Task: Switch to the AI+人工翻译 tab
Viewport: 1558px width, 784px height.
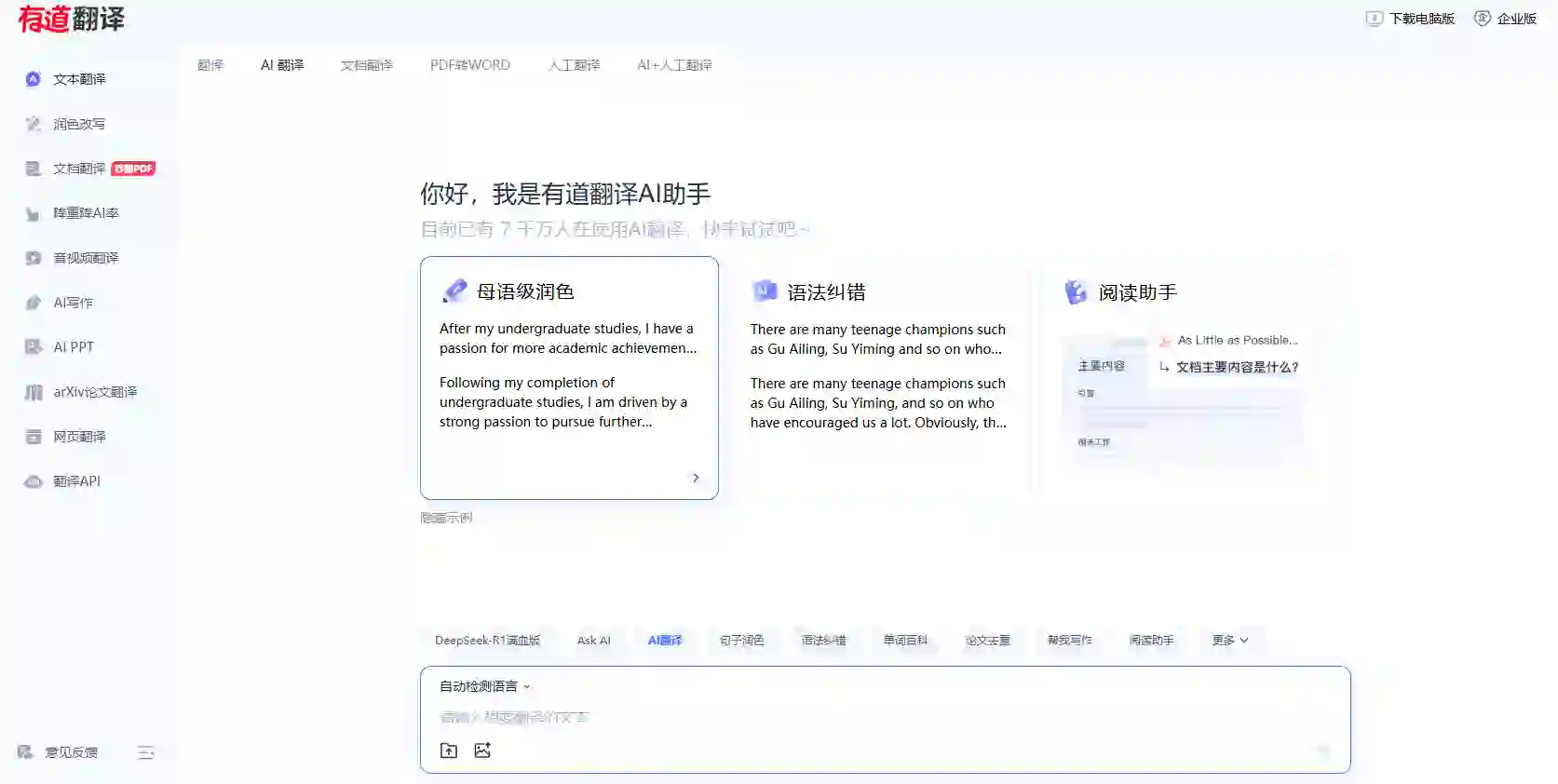Action: 674,65
